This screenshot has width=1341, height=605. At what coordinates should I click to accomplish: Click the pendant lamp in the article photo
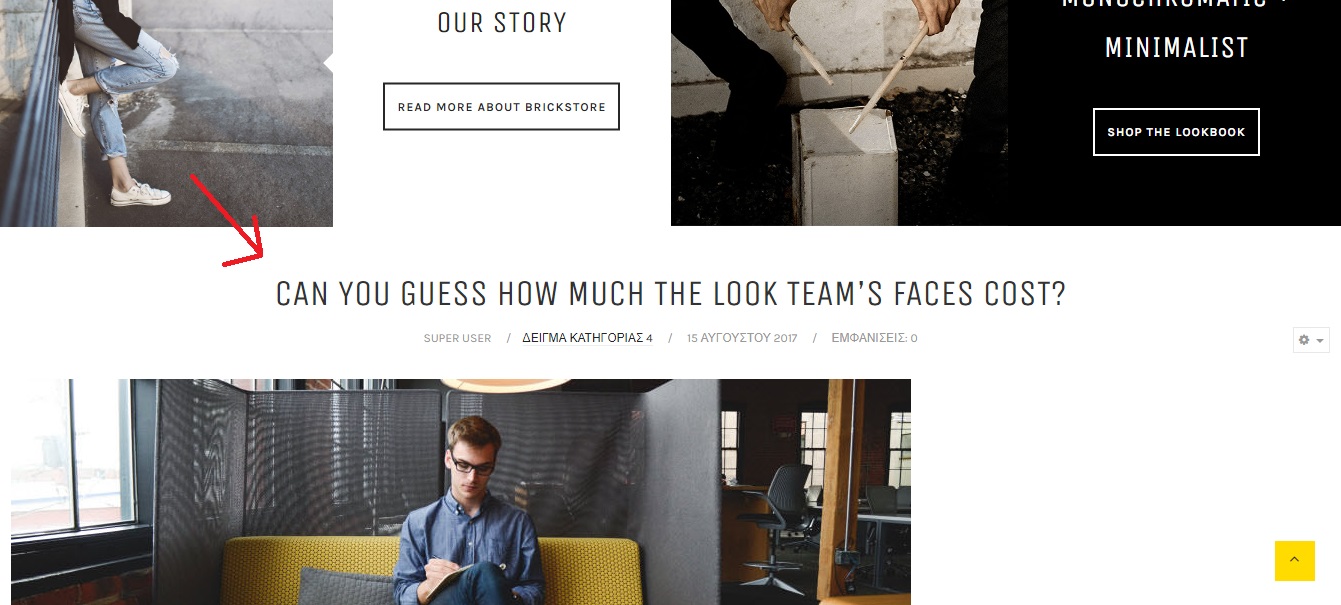(x=505, y=385)
